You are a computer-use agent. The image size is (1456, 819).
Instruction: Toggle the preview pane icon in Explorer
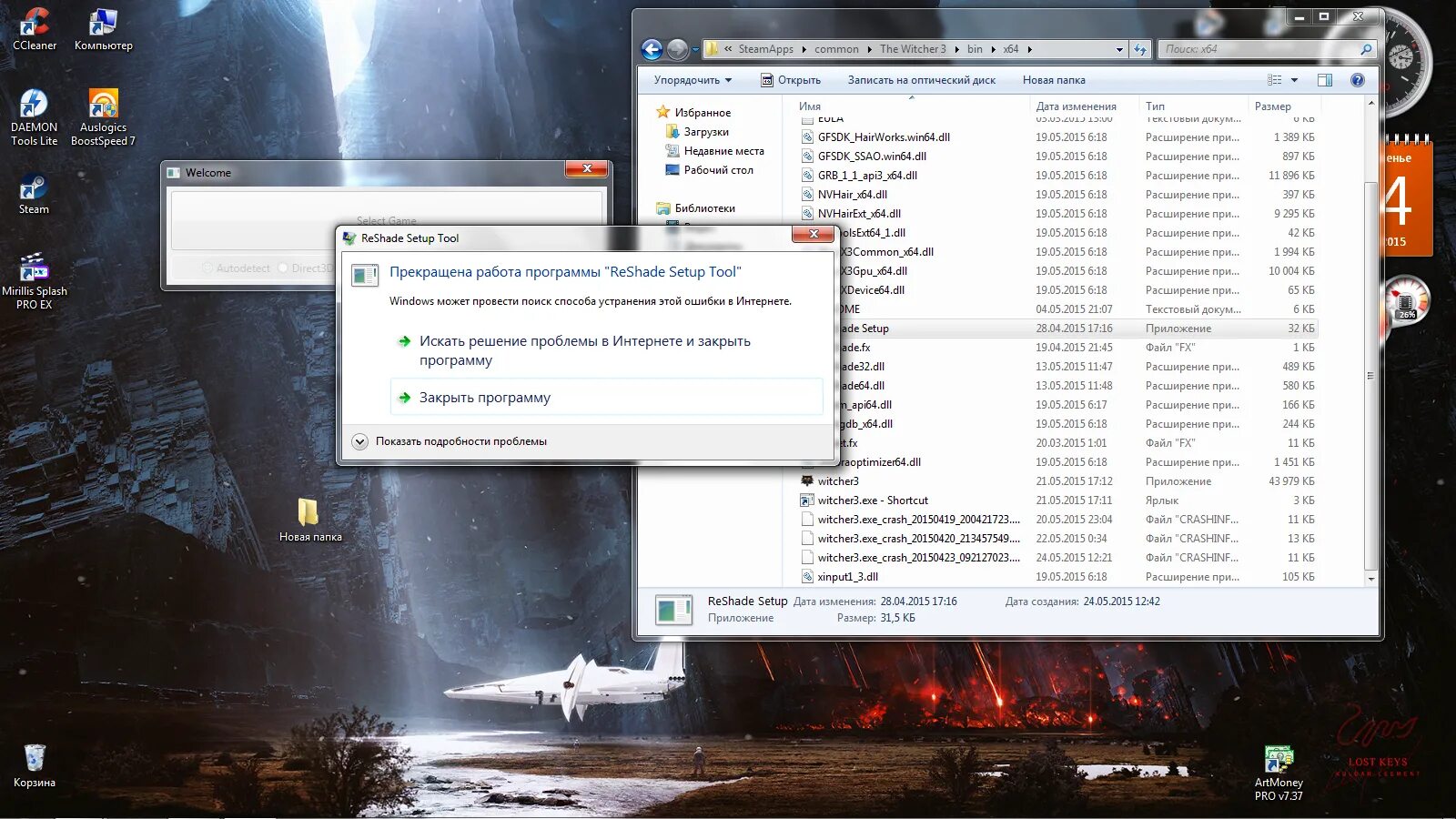coord(1325,80)
